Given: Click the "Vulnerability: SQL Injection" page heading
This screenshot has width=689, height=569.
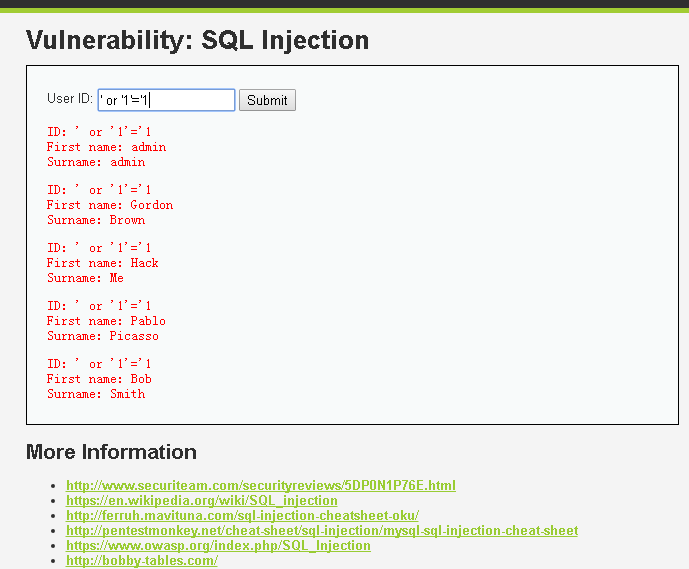Looking at the screenshot, I should click(197, 40).
